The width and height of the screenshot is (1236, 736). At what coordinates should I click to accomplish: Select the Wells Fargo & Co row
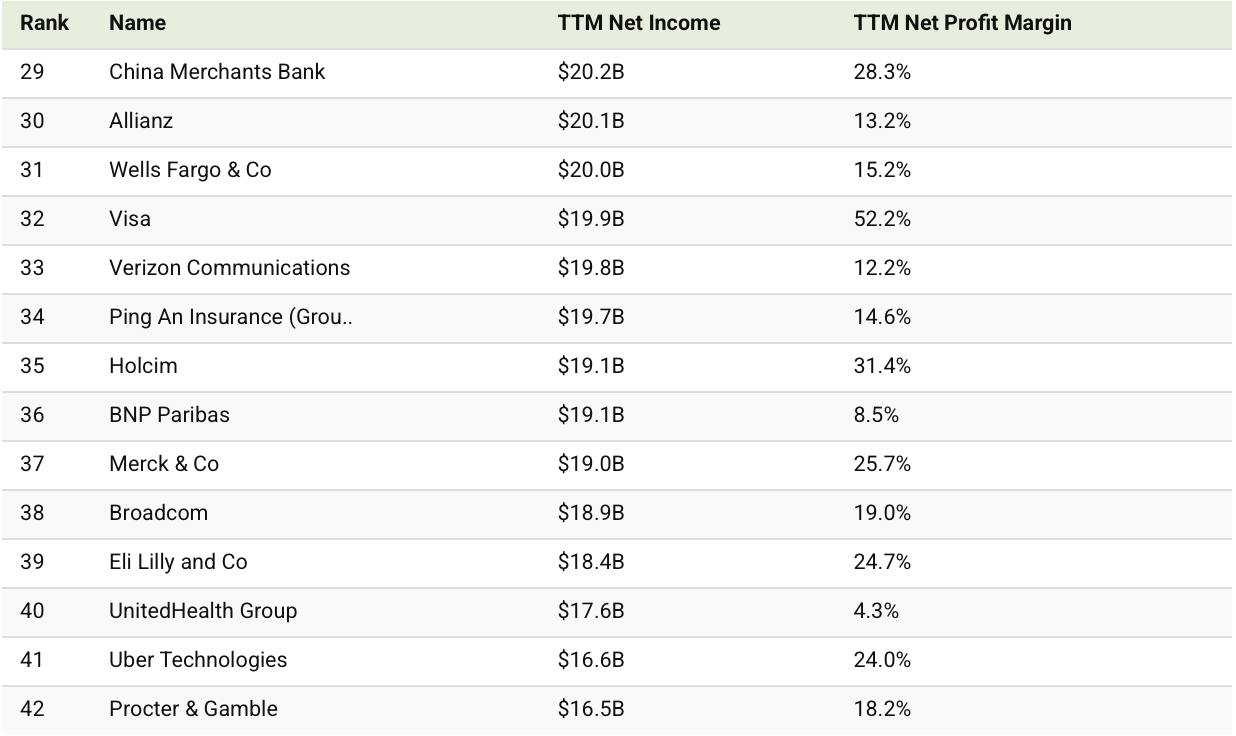[x=618, y=171]
